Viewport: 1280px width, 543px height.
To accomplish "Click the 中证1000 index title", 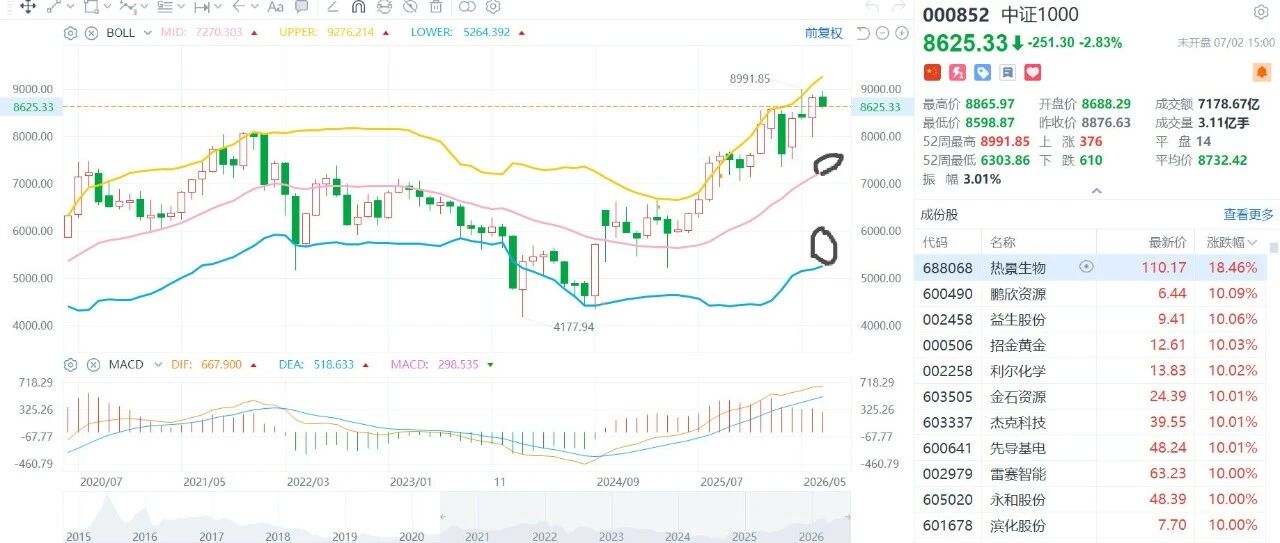I will [1040, 15].
